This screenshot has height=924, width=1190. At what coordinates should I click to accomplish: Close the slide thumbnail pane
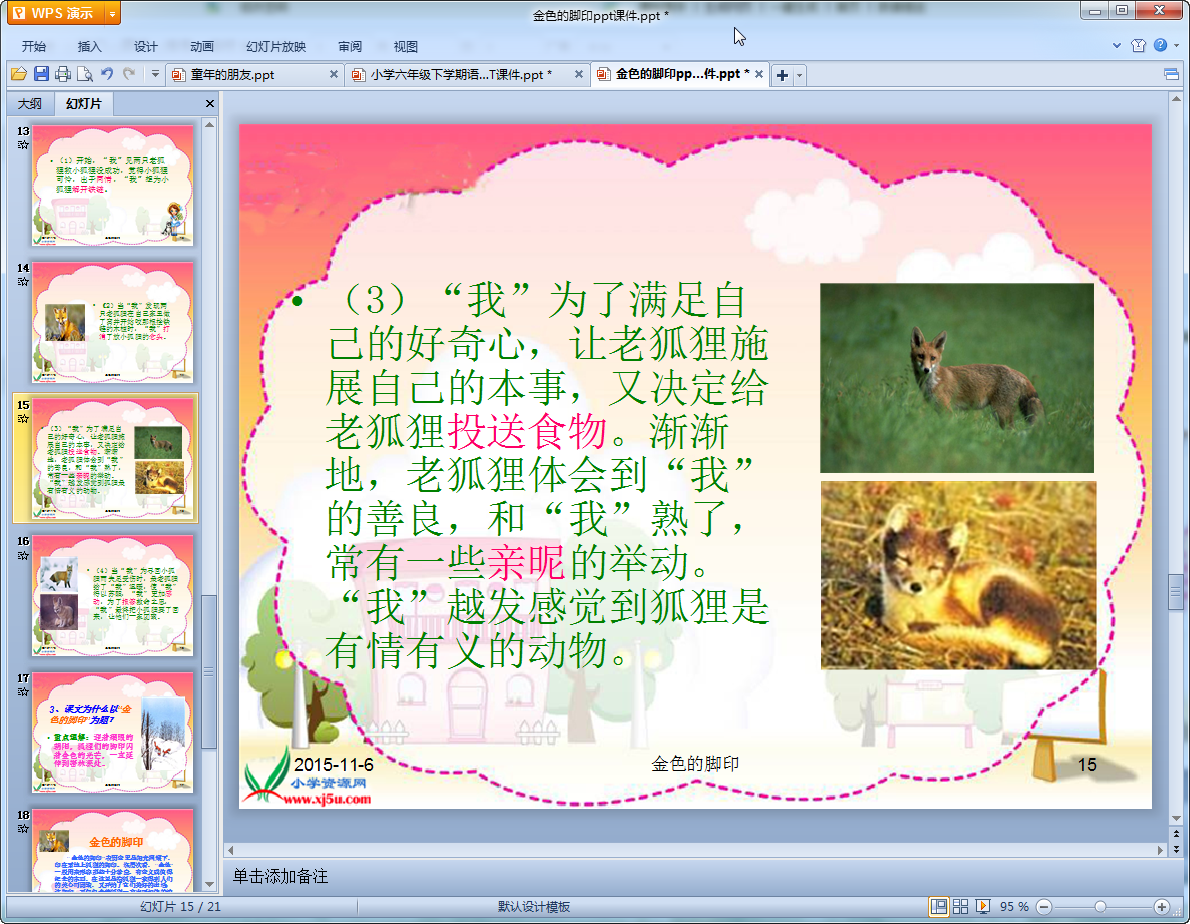tap(209, 103)
